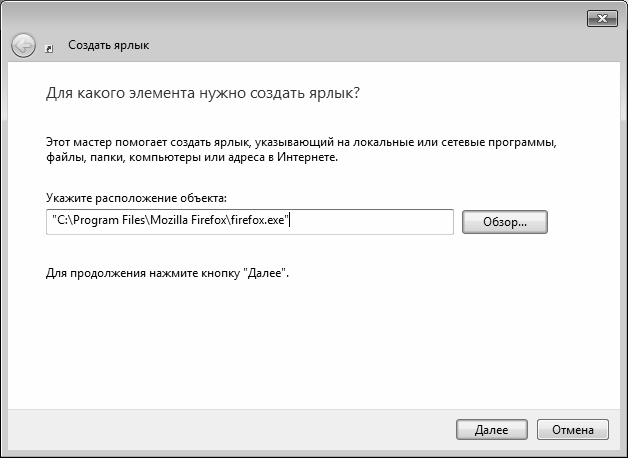Click the empty title bar area
The height and width of the screenshot is (458, 628).
300,18
